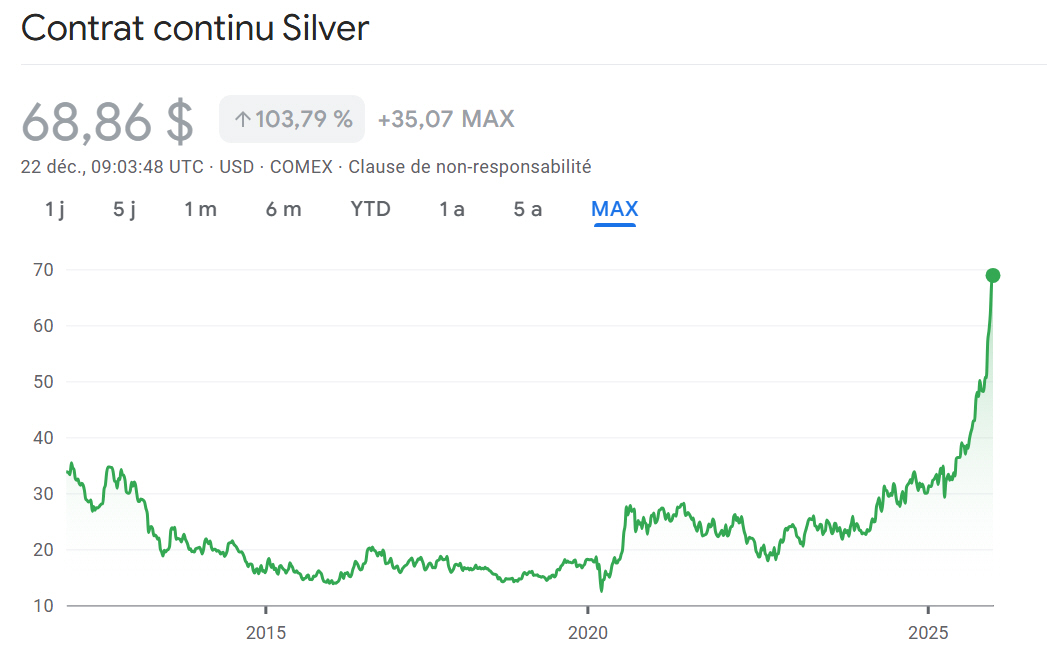This screenshot has width=1047, height=668.
Task: Open the 5 a time range
Action: tap(528, 209)
